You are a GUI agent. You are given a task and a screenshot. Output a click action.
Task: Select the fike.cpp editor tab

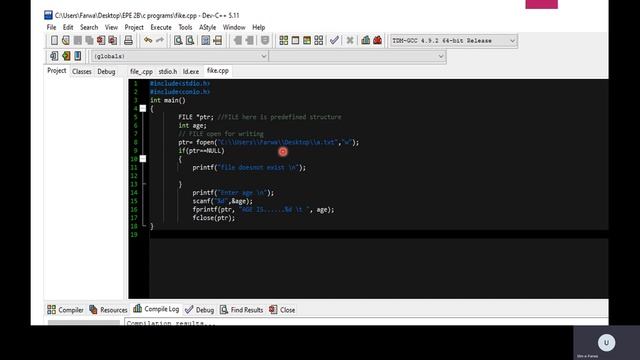point(218,71)
